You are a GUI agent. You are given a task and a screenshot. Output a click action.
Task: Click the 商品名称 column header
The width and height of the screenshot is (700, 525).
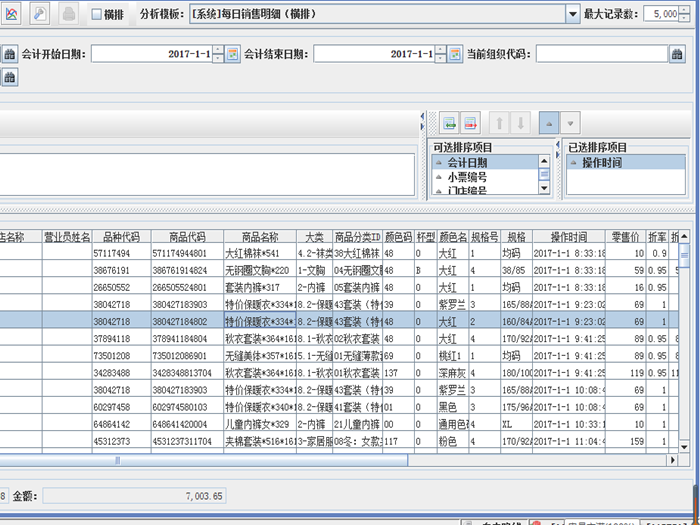[260, 238]
